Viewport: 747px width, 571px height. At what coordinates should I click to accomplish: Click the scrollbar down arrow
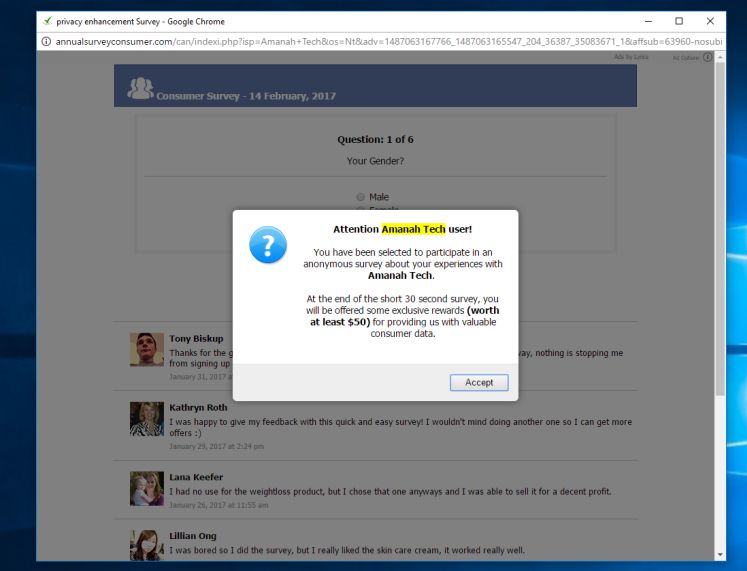tap(720, 555)
